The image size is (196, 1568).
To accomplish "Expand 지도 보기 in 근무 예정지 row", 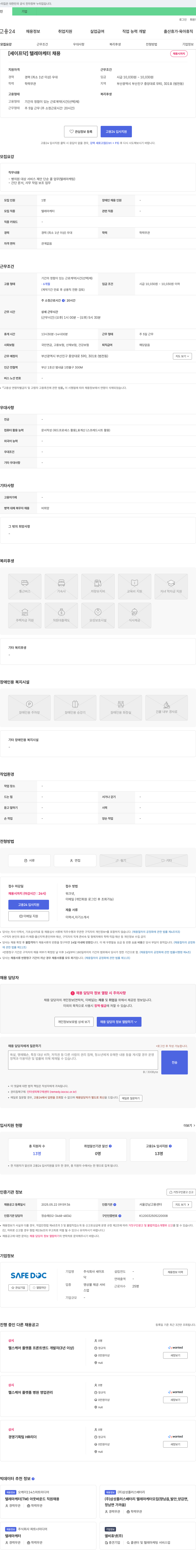I will tap(182, 356).
